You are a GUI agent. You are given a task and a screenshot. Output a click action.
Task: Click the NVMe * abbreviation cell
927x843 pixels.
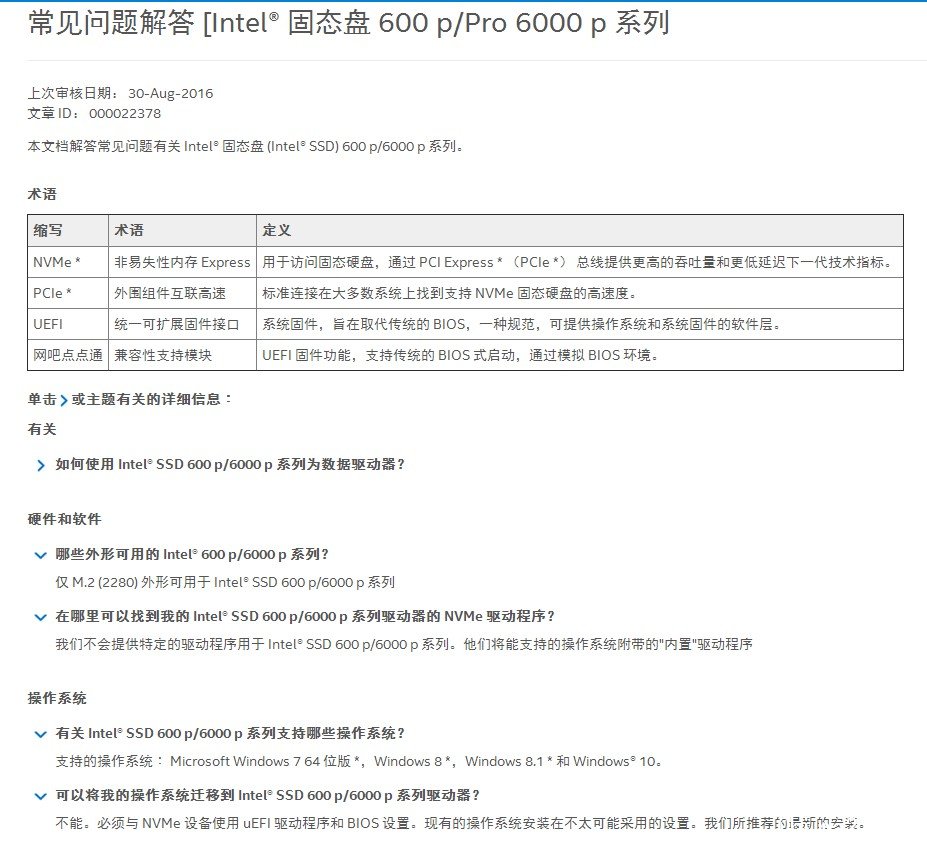[68, 262]
